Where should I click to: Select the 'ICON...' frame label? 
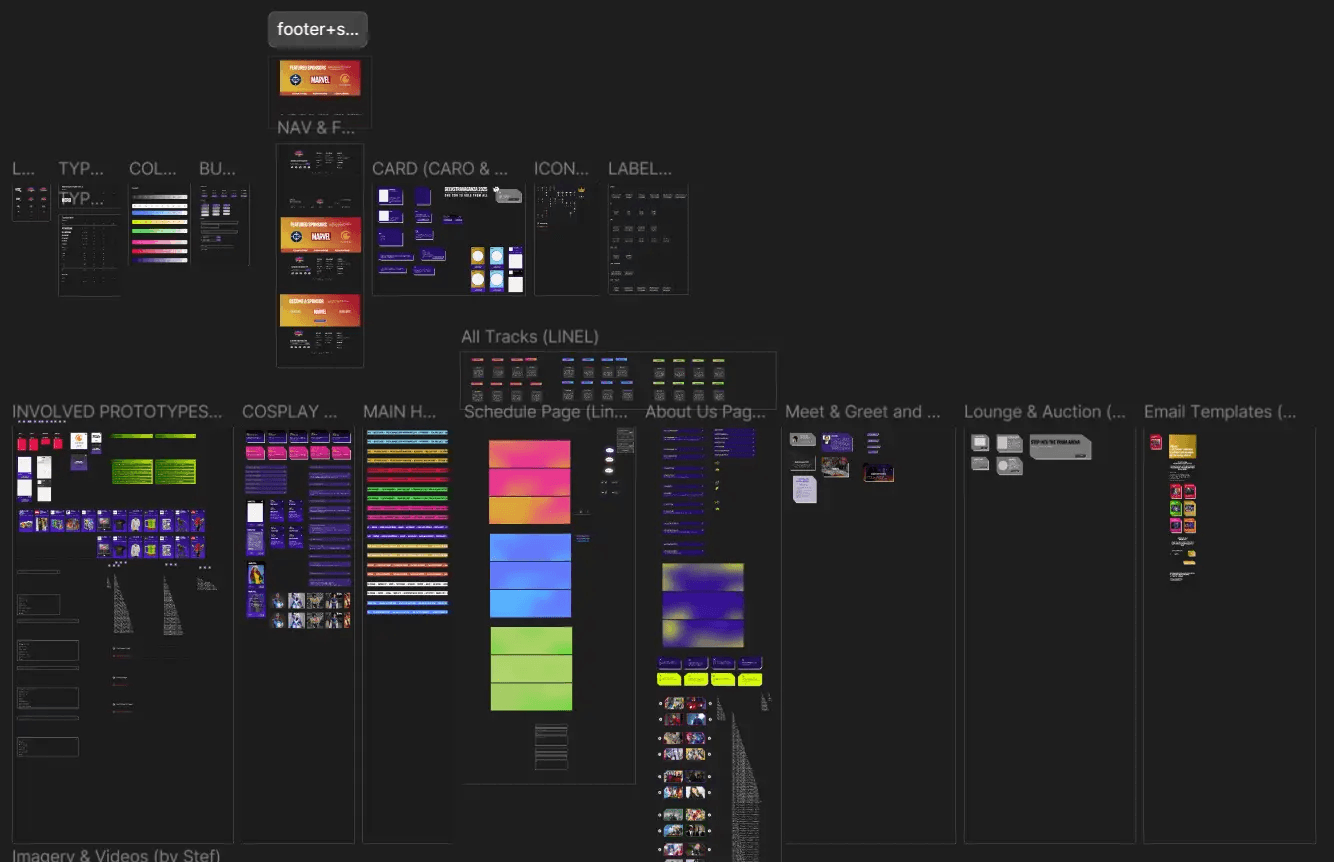[x=561, y=169]
